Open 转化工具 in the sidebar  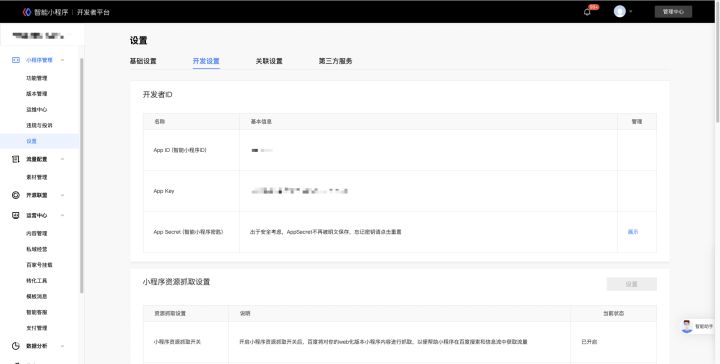point(36,280)
